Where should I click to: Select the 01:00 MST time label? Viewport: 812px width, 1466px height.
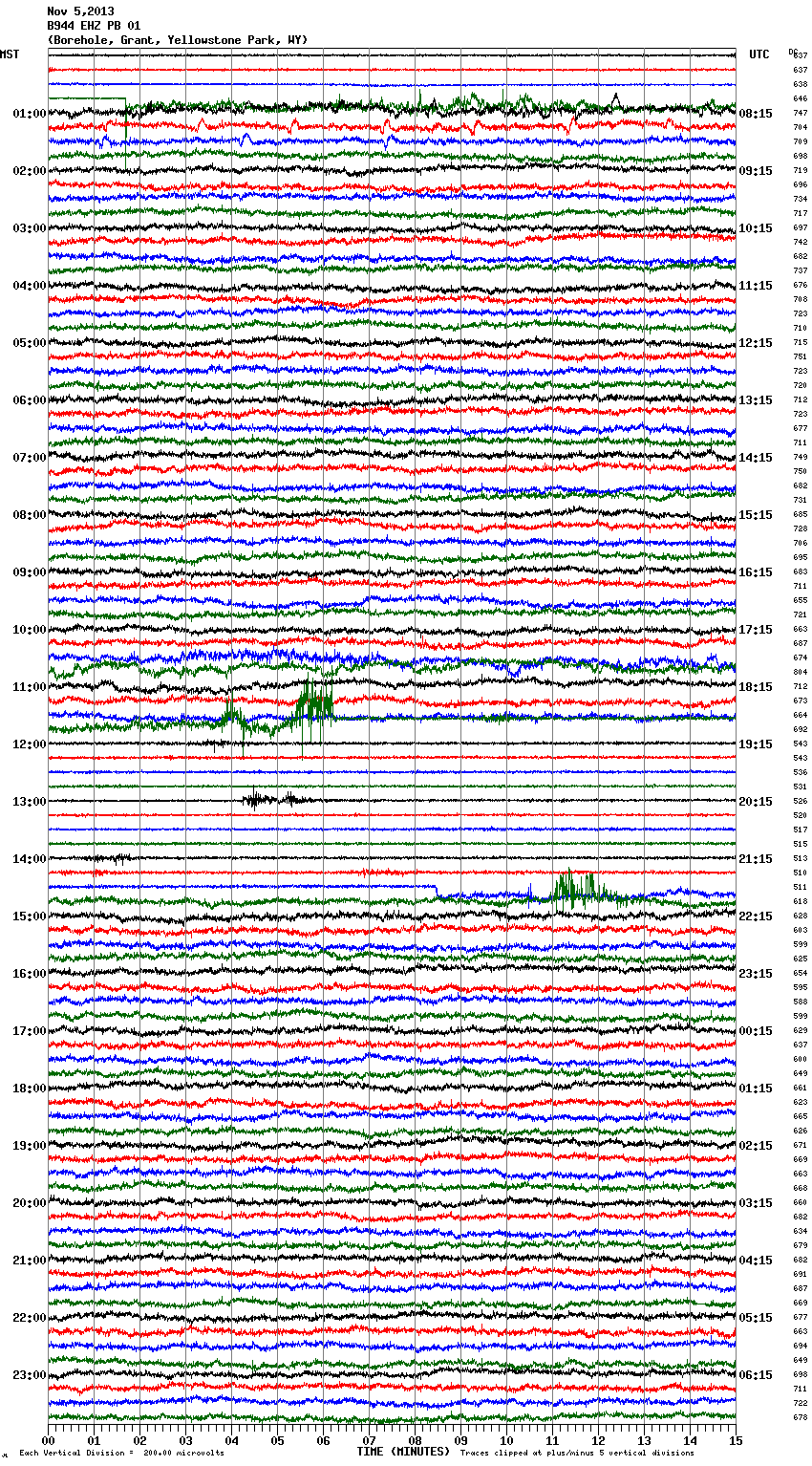(29, 114)
